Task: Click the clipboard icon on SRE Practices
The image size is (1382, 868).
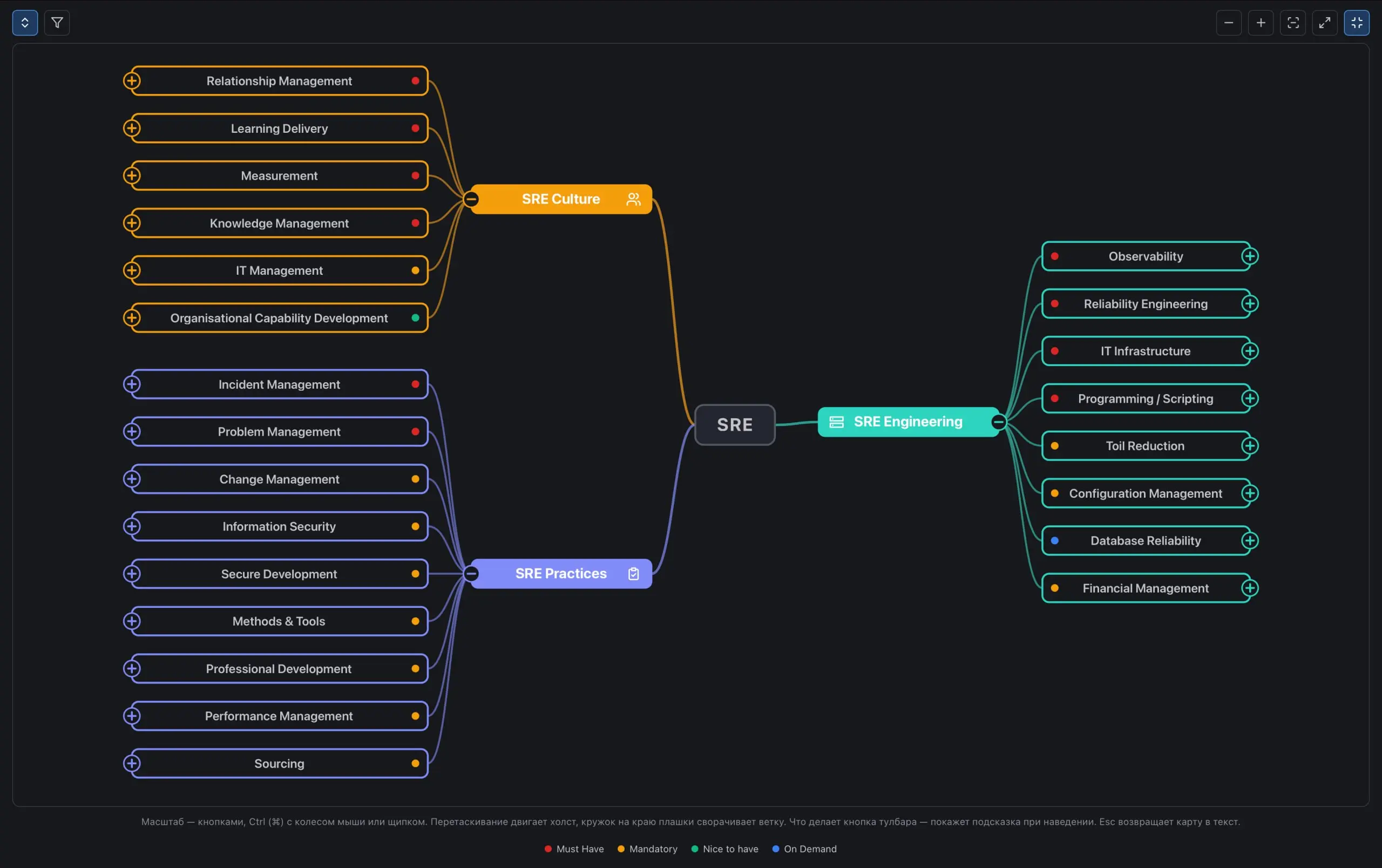Action: tap(634, 574)
